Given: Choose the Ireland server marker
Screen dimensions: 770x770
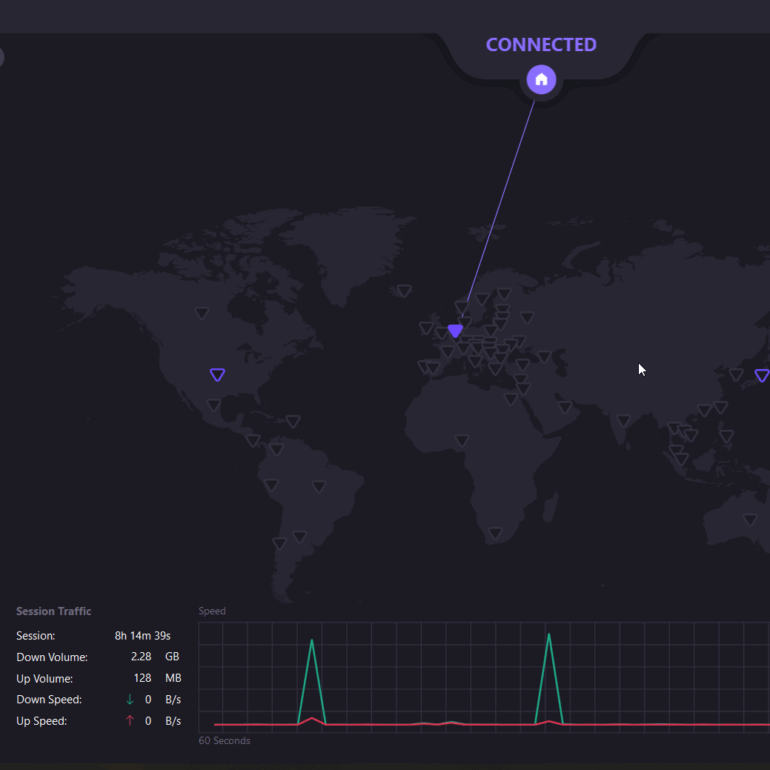Looking at the screenshot, I should pos(426,328).
